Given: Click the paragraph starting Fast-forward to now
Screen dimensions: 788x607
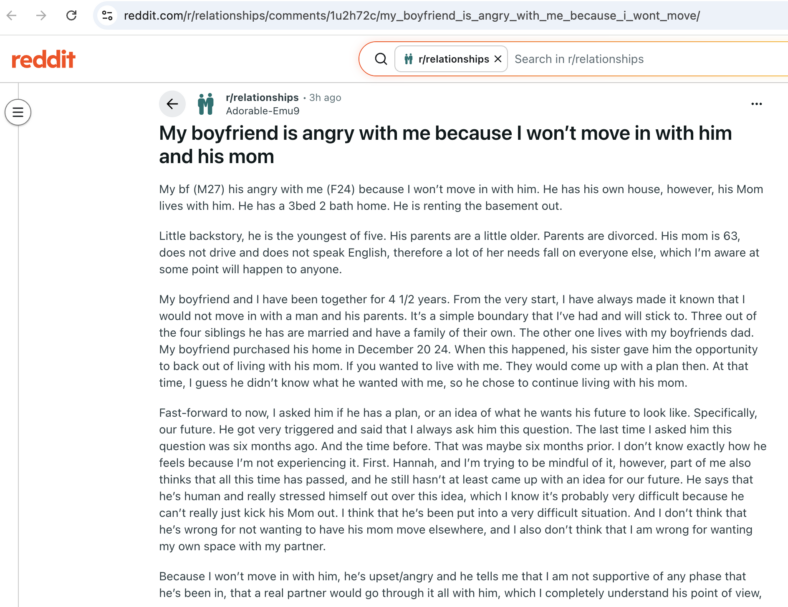Looking at the screenshot, I should tap(463, 479).
